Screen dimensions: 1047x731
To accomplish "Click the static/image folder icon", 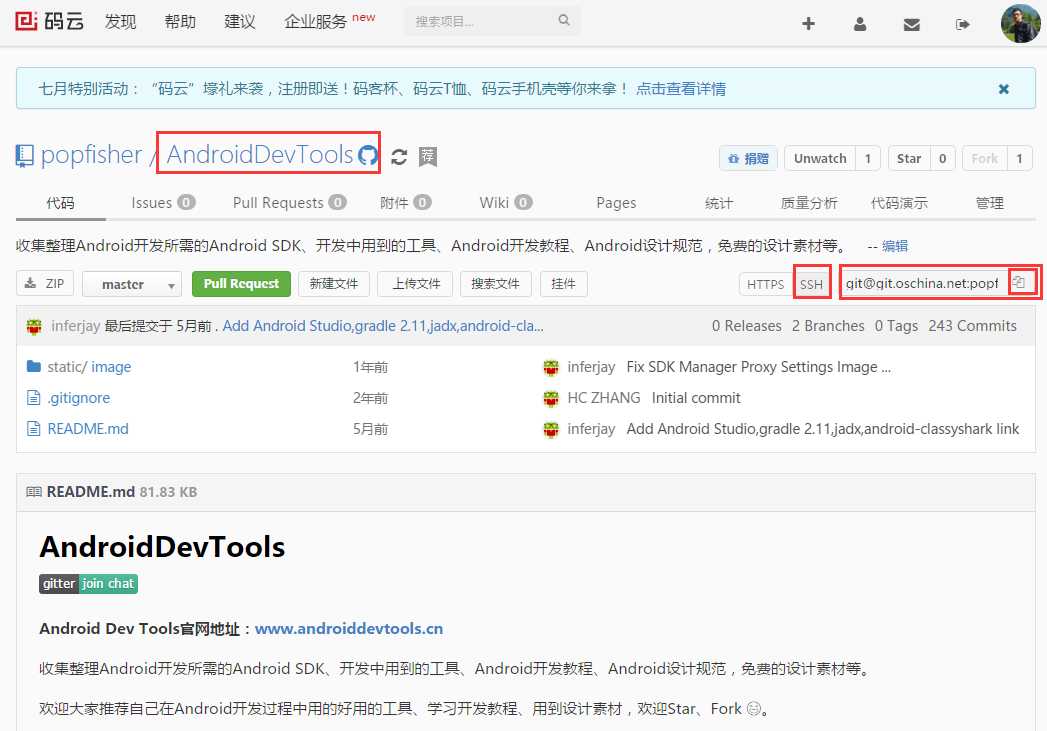I will point(33,366).
